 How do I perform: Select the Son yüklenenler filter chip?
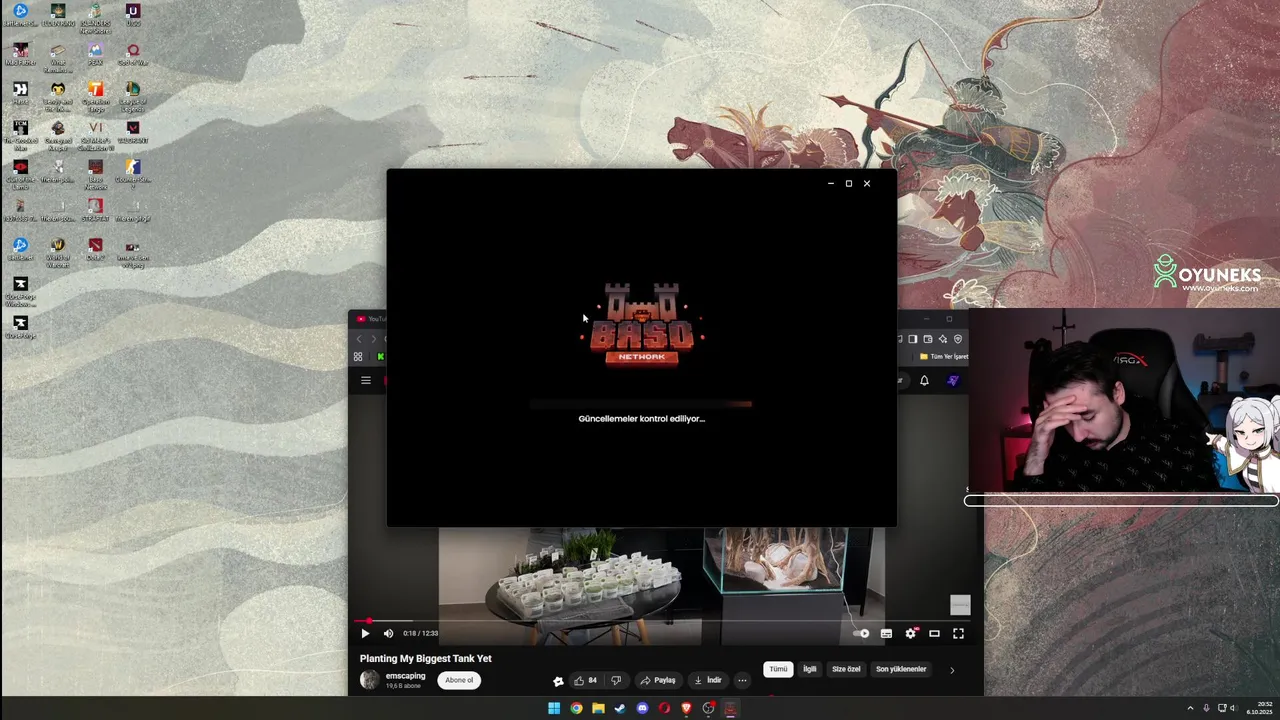(x=901, y=669)
